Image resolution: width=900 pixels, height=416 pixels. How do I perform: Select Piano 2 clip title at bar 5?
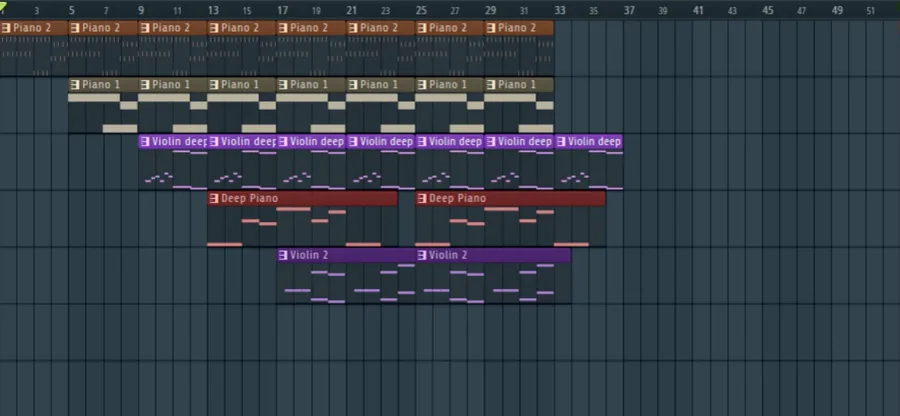coord(101,28)
